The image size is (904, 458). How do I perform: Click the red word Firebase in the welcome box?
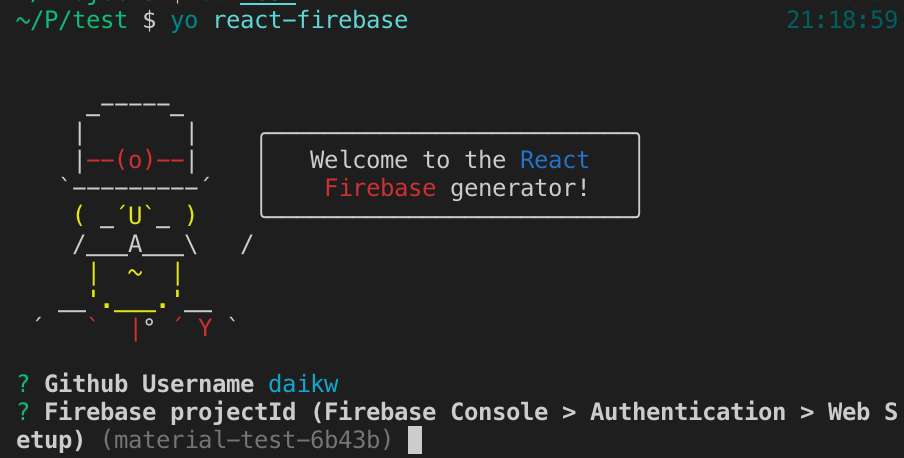tap(380, 188)
